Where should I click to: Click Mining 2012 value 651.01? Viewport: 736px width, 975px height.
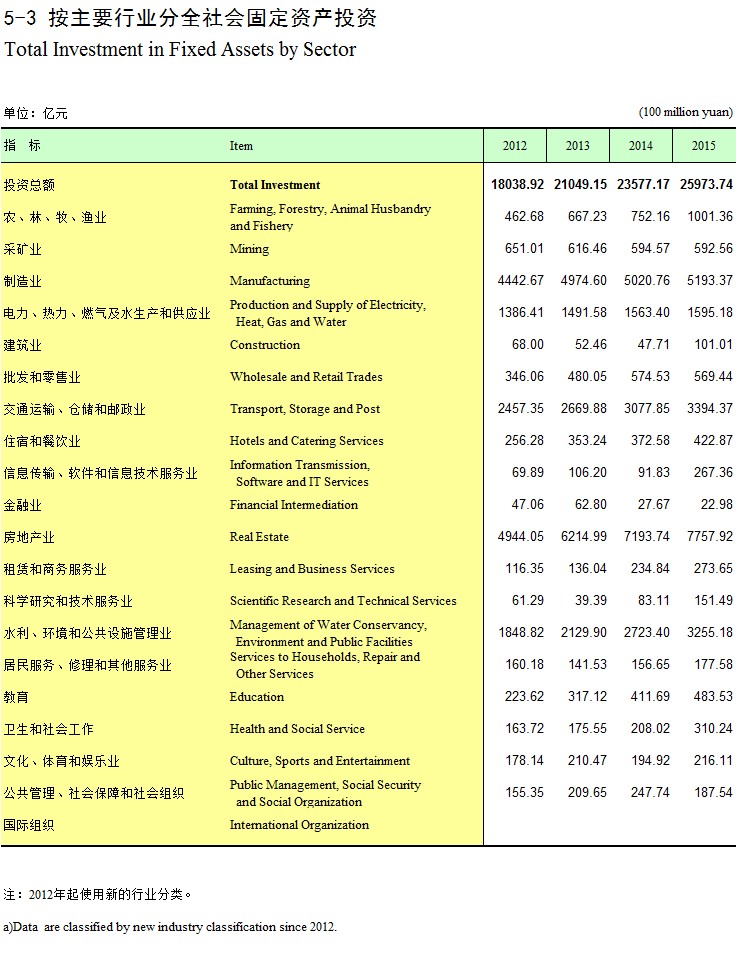pyautogui.click(x=524, y=249)
